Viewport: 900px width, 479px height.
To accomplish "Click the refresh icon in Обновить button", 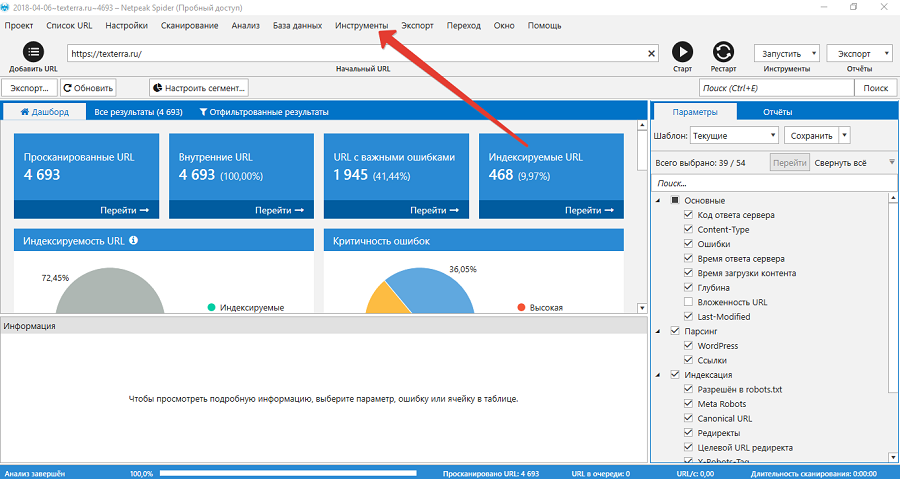I will tap(68, 88).
